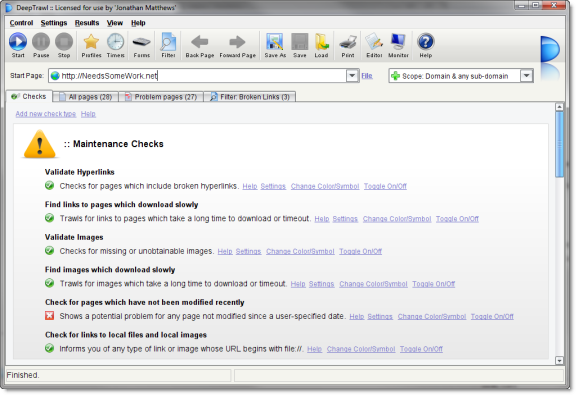Toggle the green check for Validate Hyperlinks
Screen dimensions: 576x395
(50, 186)
